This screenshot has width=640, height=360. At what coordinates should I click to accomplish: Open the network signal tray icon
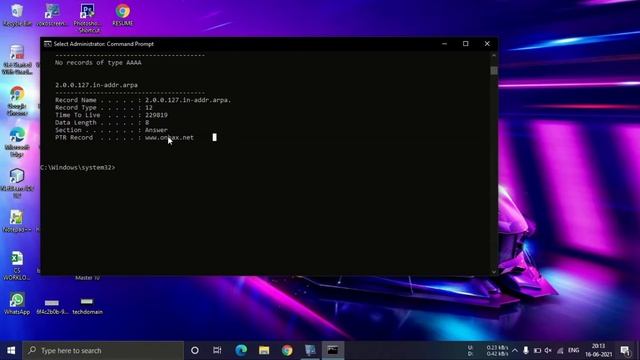560,350
